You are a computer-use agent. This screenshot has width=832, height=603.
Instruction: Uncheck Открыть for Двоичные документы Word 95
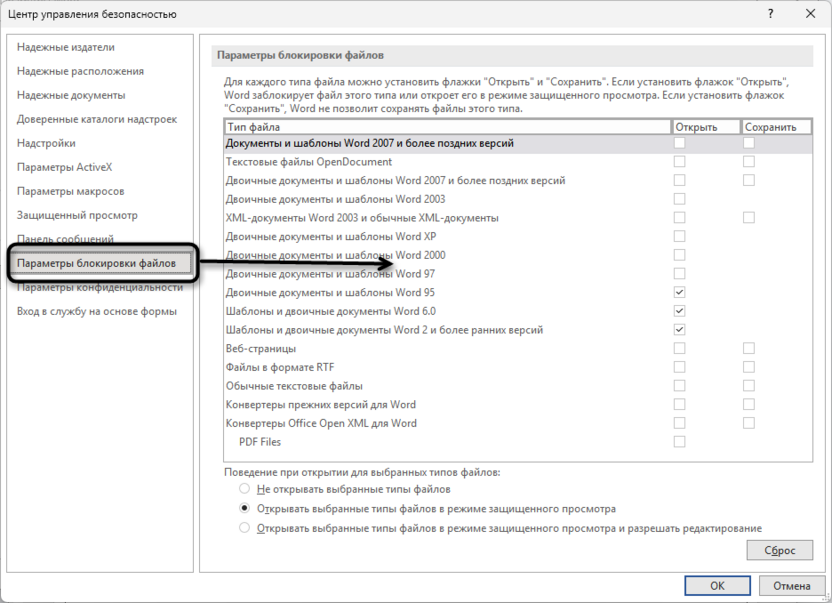pyautogui.click(x=679, y=292)
